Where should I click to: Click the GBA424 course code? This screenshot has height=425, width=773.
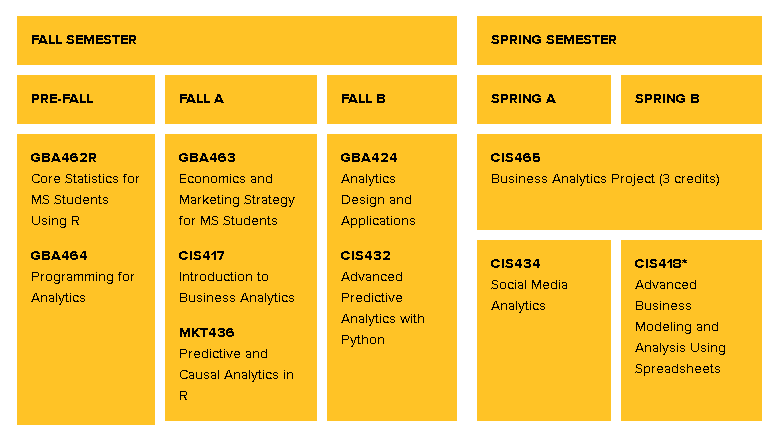[x=369, y=158]
